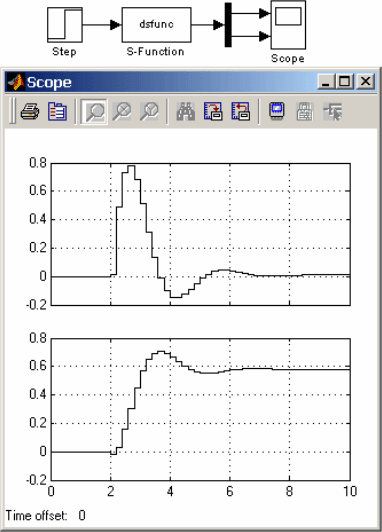Screen dimensions: 382x532
Task: Click the lock axes selection icon
Action: tap(304, 112)
